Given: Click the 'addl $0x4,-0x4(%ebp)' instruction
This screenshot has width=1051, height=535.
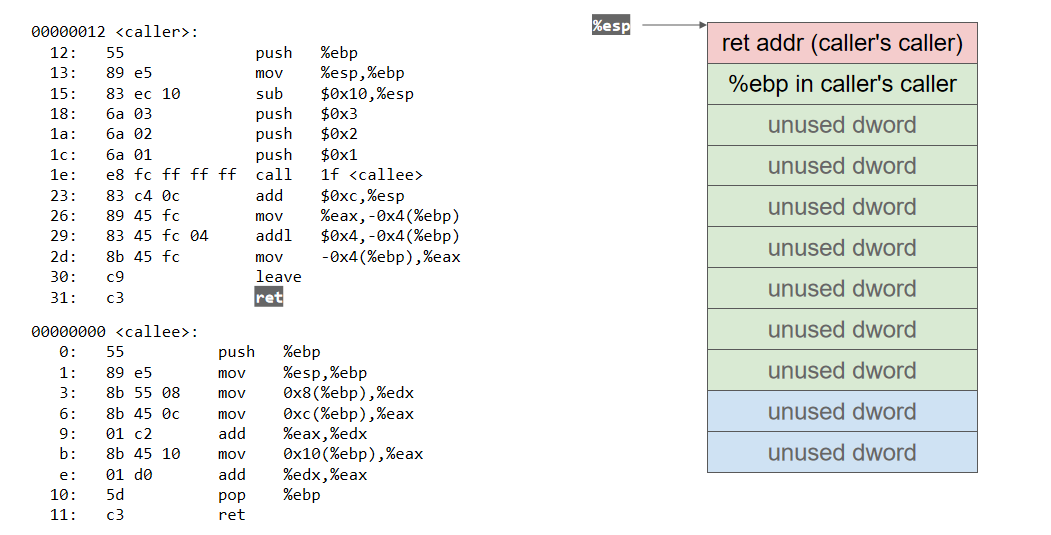Looking at the screenshot, I should 357,236.
